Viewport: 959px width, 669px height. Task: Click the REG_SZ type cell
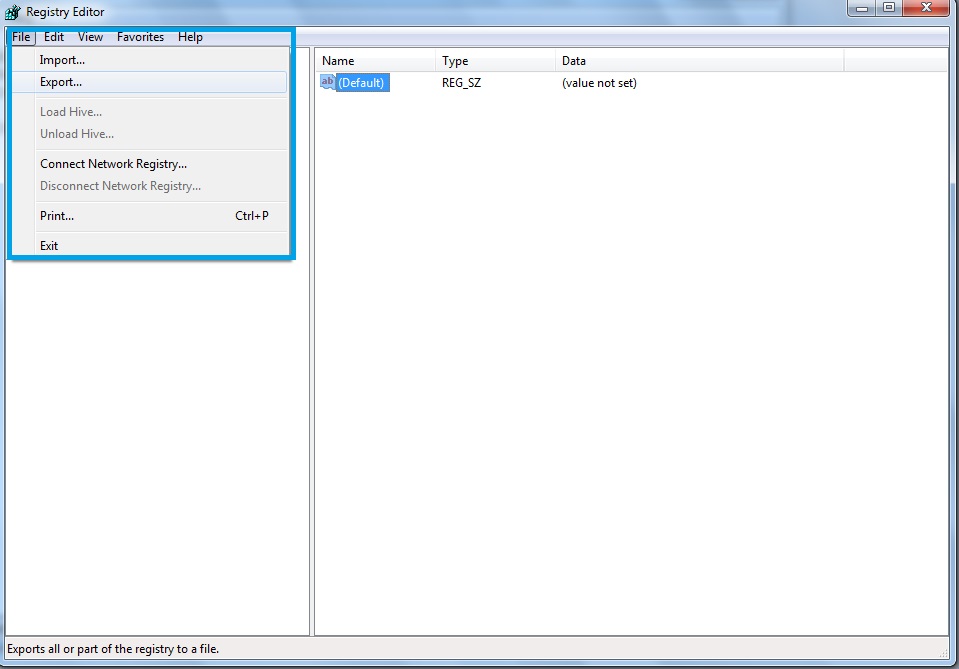click(x=462, y=83)
